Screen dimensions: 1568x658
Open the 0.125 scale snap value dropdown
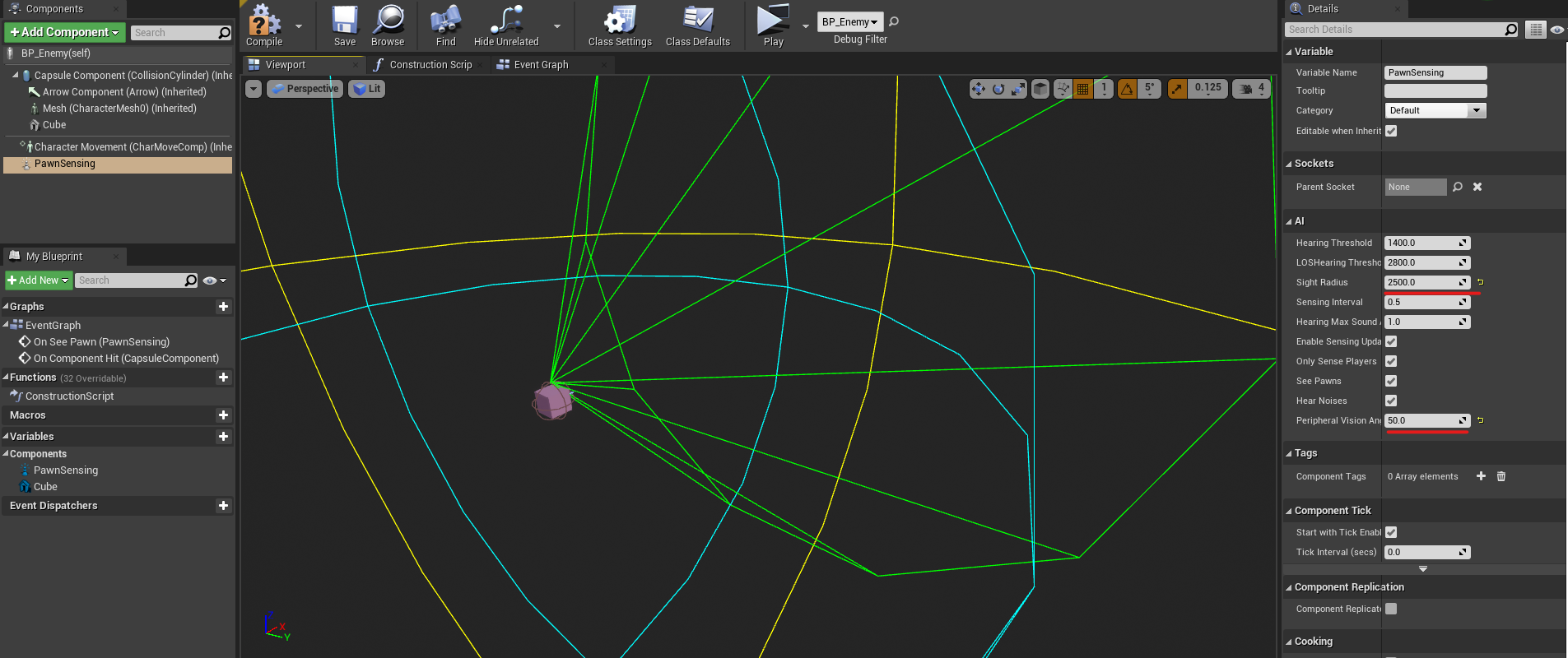tap(1208, 89)
